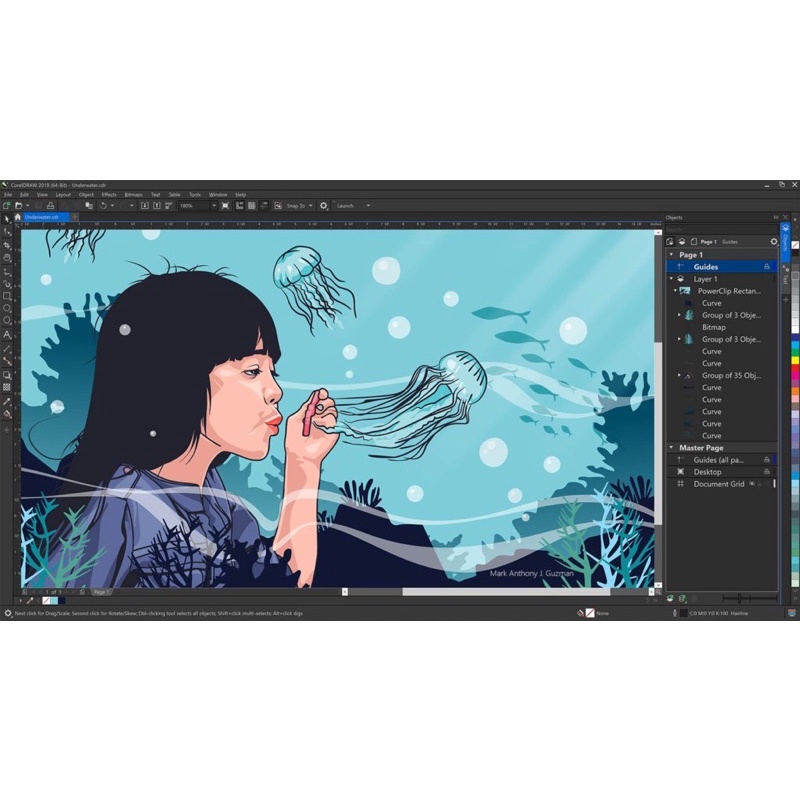This screenshot has width=800, height=800.
Task: Open the Launch dropdown
Action: [368, 206]
